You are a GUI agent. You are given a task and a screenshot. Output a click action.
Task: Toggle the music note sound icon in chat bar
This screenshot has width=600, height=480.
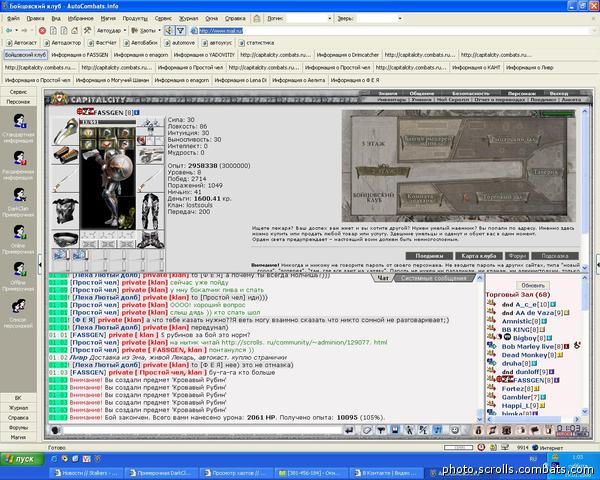coord(437,430)
